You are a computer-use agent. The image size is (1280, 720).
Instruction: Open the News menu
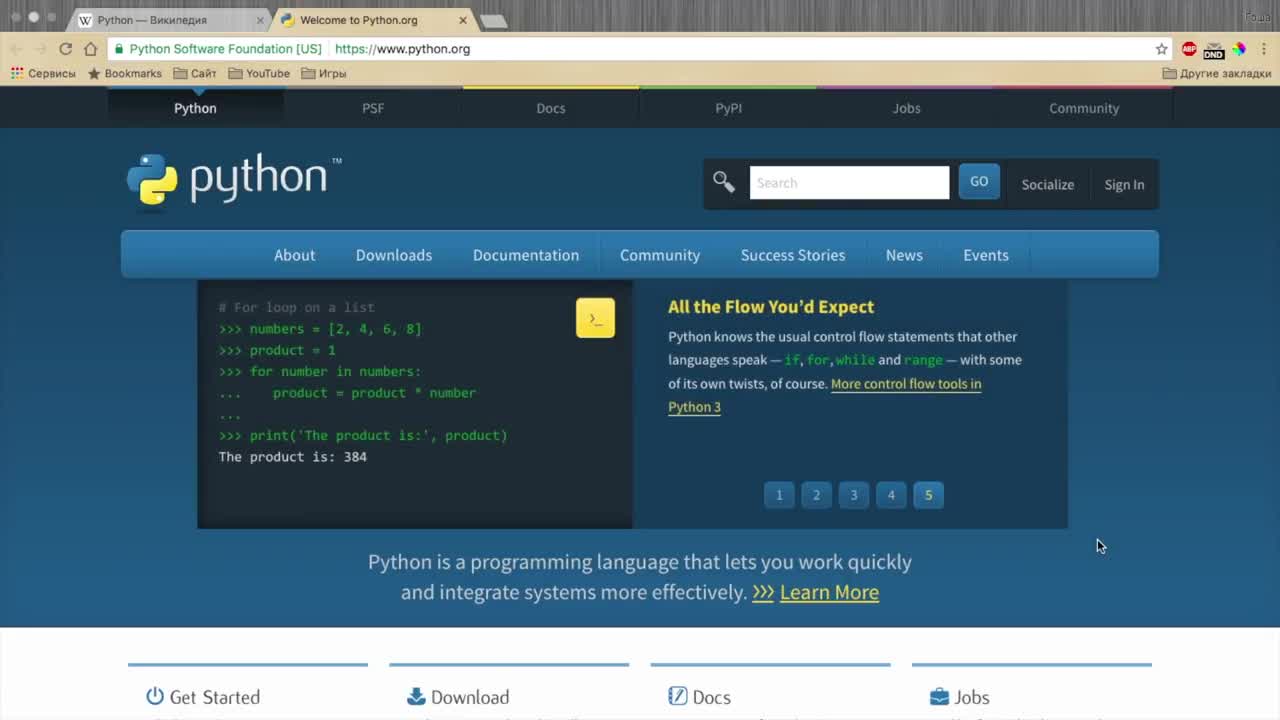904,255
